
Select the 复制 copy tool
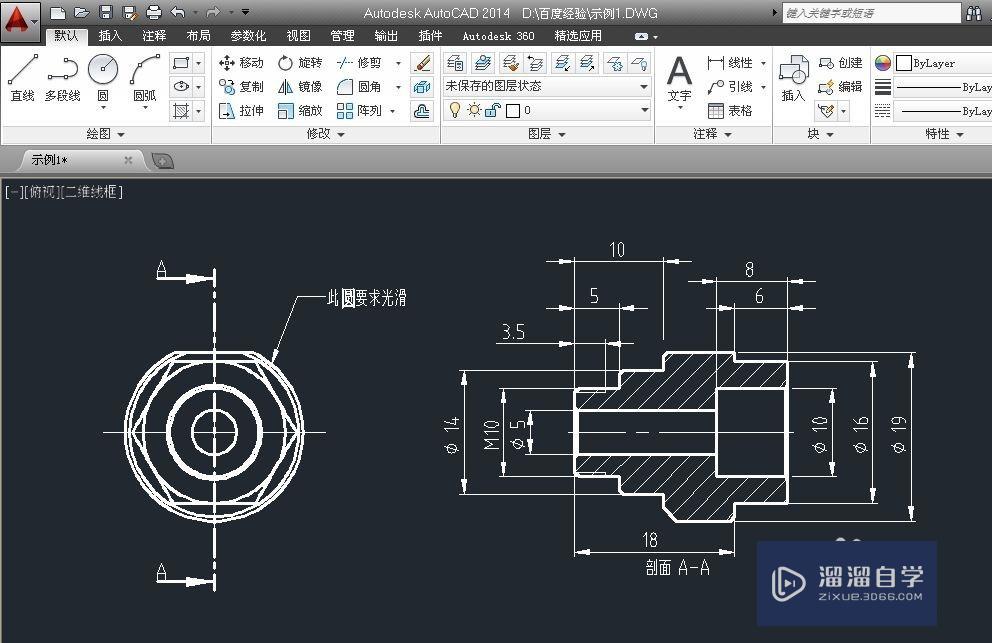pos(240,87)
